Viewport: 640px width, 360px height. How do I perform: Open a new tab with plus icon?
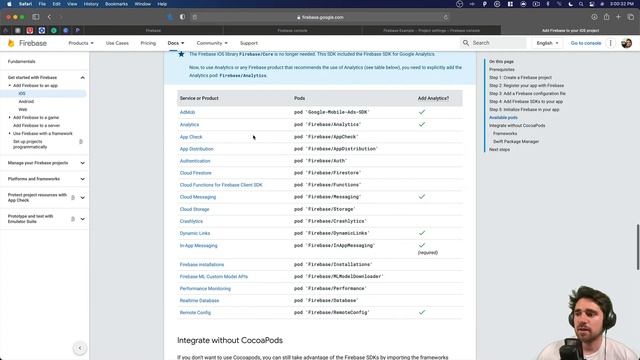(x=618, y=17)
